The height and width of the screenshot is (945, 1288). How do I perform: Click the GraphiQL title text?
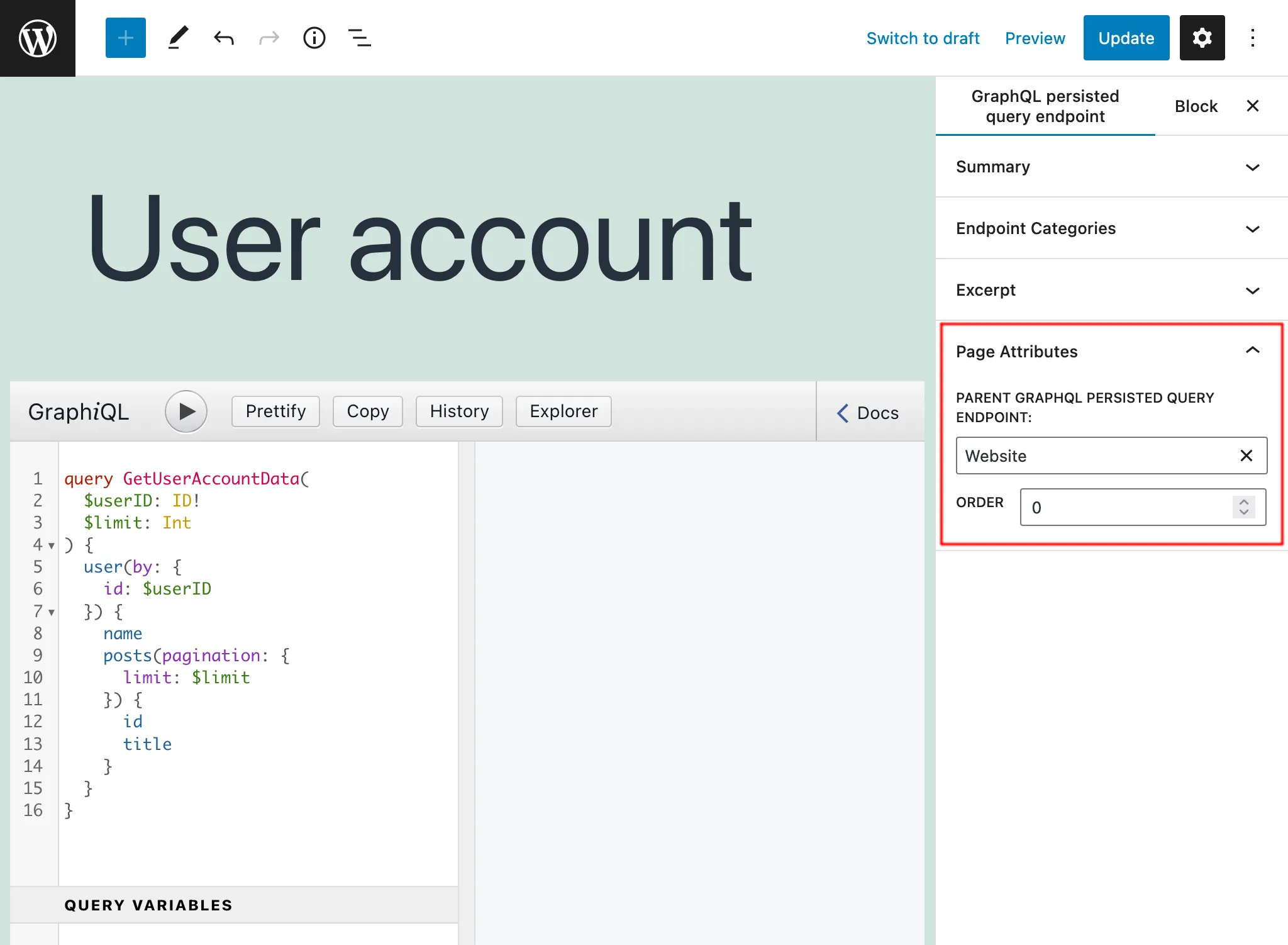click(x=79, y=411)
